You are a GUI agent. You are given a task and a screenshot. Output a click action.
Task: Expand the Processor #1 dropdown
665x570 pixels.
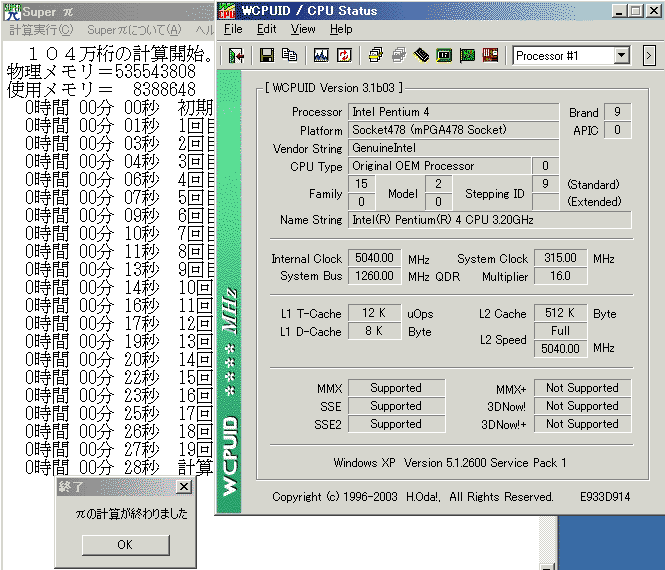(621, 56)
